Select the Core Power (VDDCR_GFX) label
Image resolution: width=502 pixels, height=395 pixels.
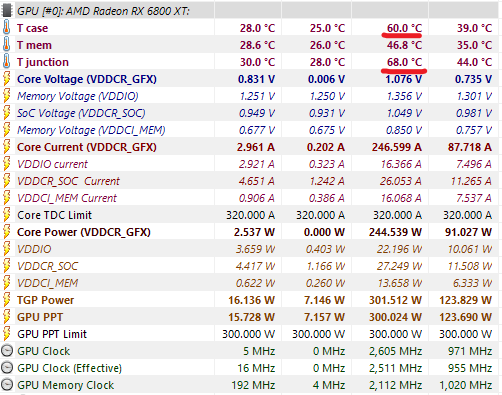pos(84,232)
